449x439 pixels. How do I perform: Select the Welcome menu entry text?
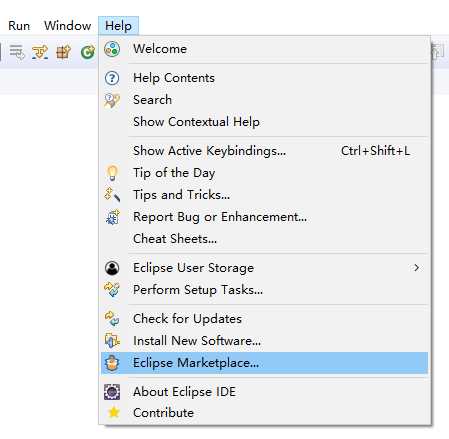point(160,49)
